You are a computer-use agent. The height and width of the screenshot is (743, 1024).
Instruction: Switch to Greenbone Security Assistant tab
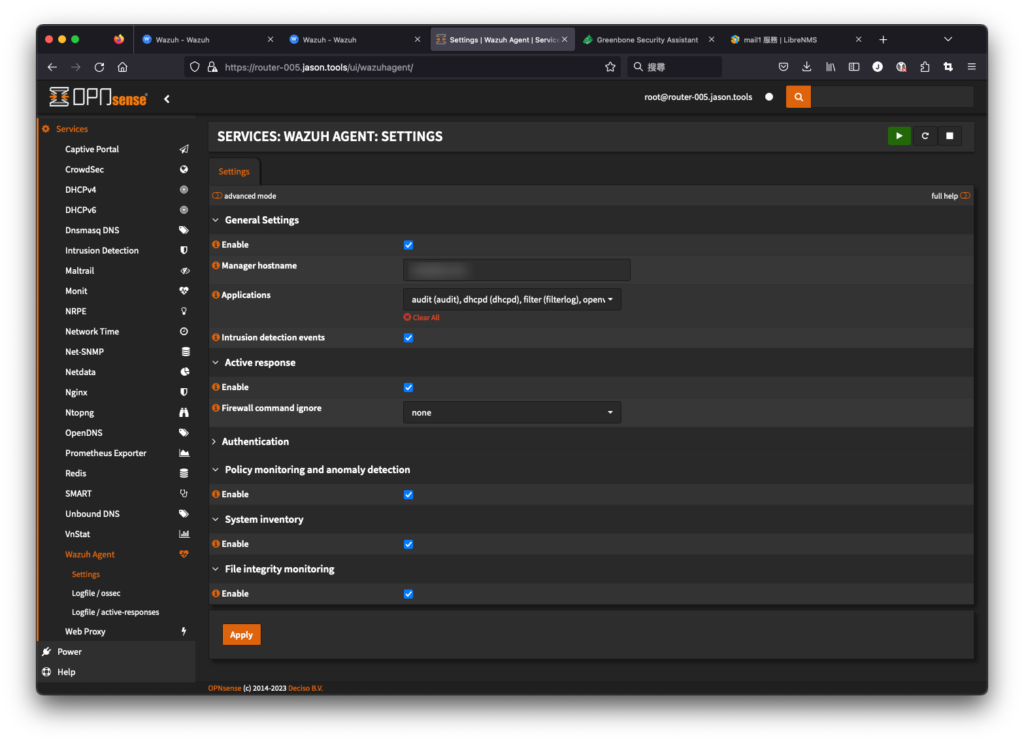click(648, 40)
